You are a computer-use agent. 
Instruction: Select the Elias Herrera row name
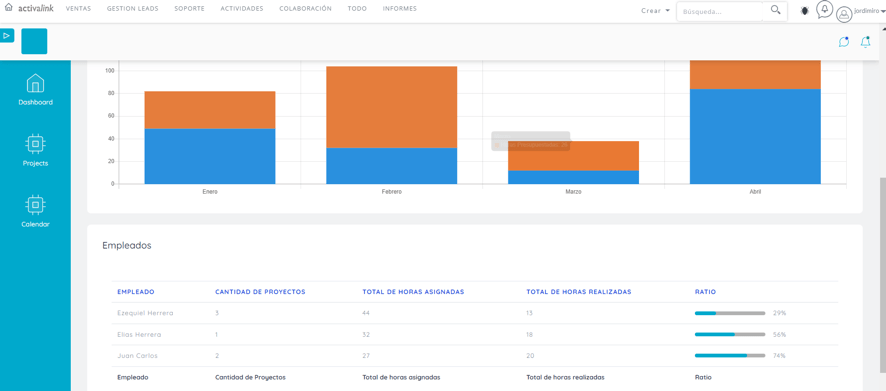[x=139, y=334]
